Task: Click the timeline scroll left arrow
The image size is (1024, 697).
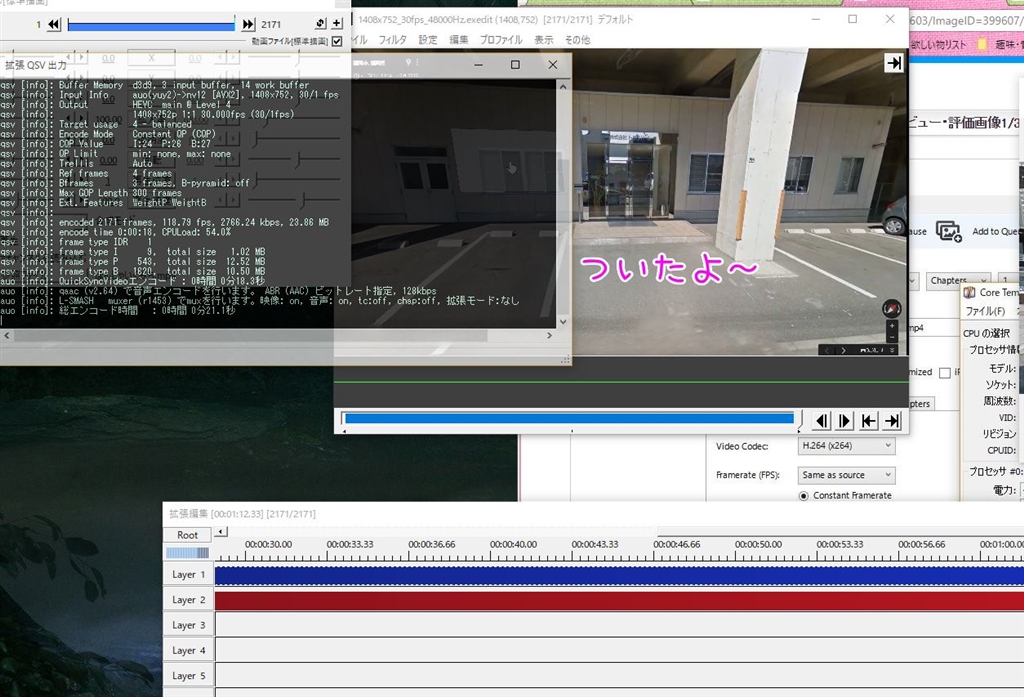Action: pyautogui.click(x=221, y=532)
